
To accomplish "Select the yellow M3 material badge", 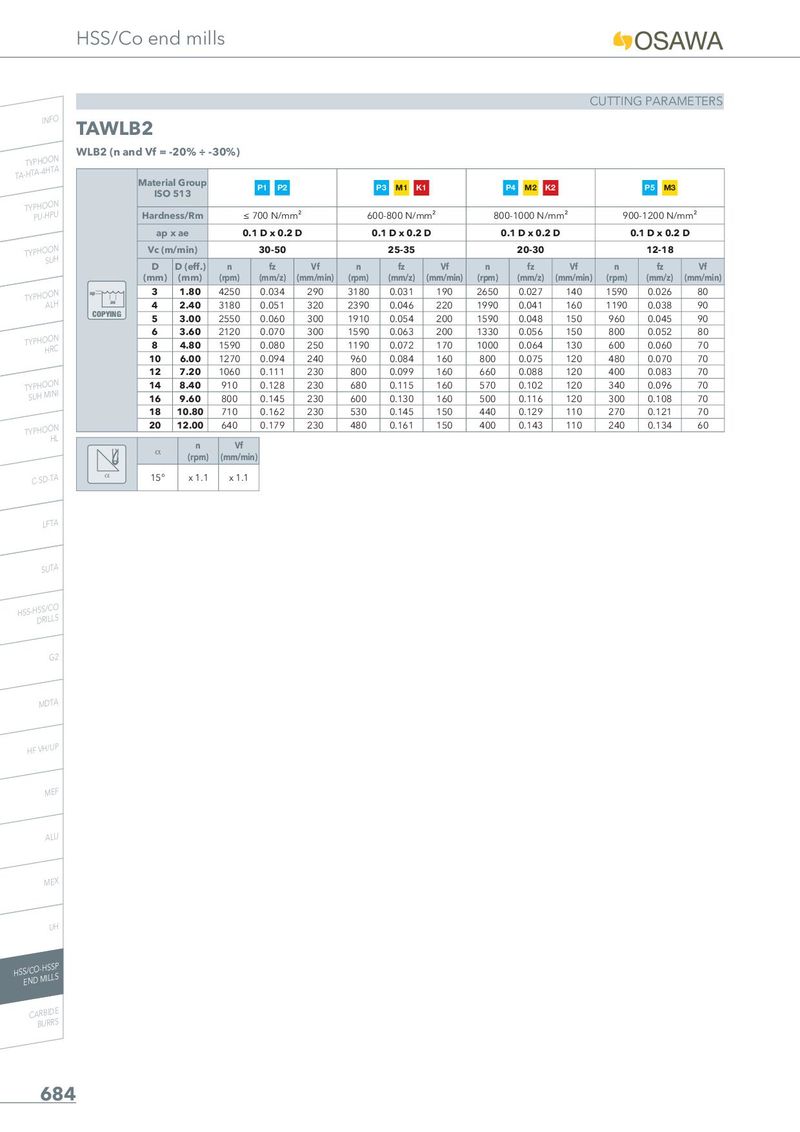I will [x=670, y=188].
